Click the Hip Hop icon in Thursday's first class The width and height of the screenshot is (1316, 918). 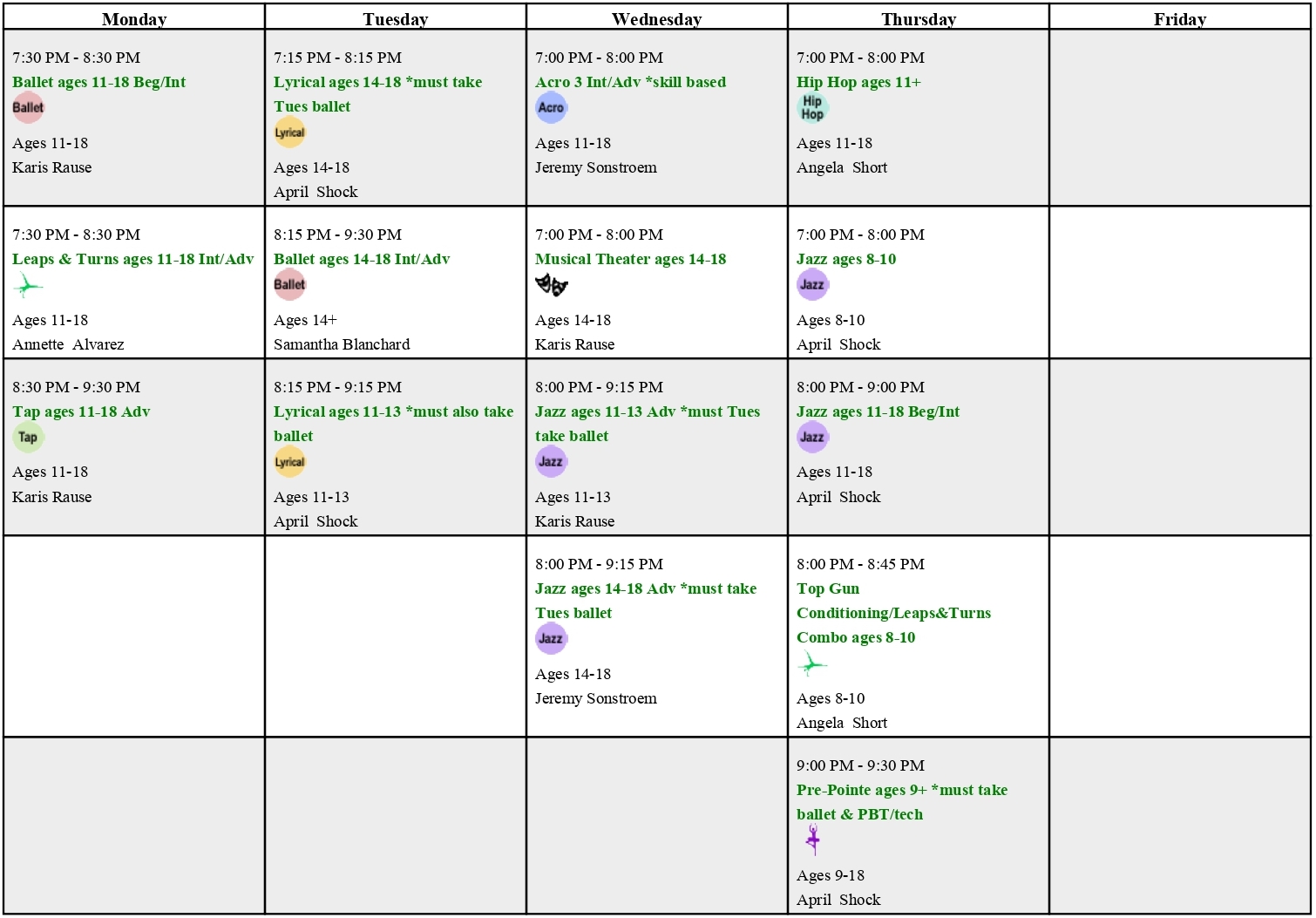pyautogui.click(x=812, y=107)
